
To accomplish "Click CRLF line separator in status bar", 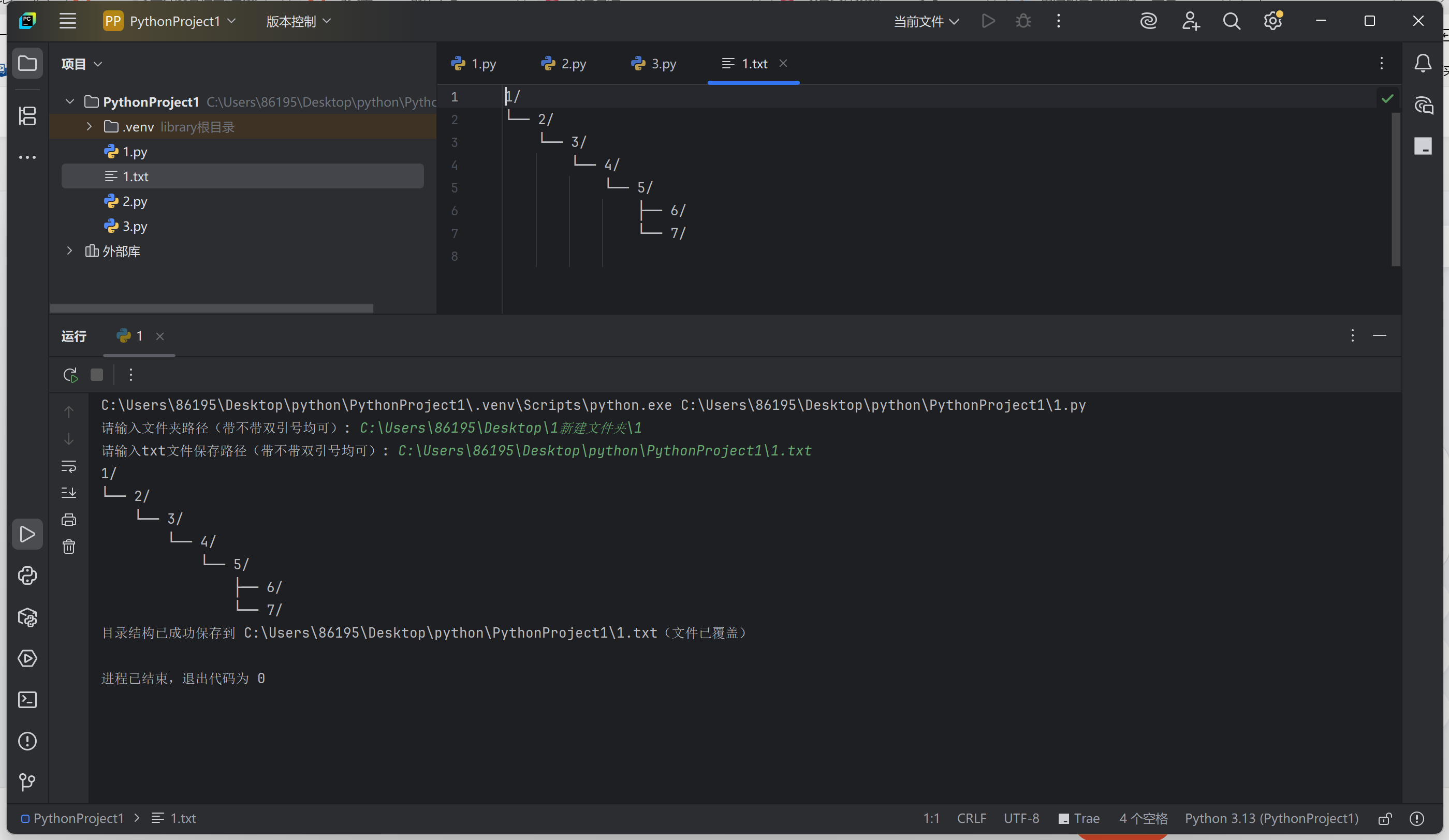I will (x=971, y=819).
